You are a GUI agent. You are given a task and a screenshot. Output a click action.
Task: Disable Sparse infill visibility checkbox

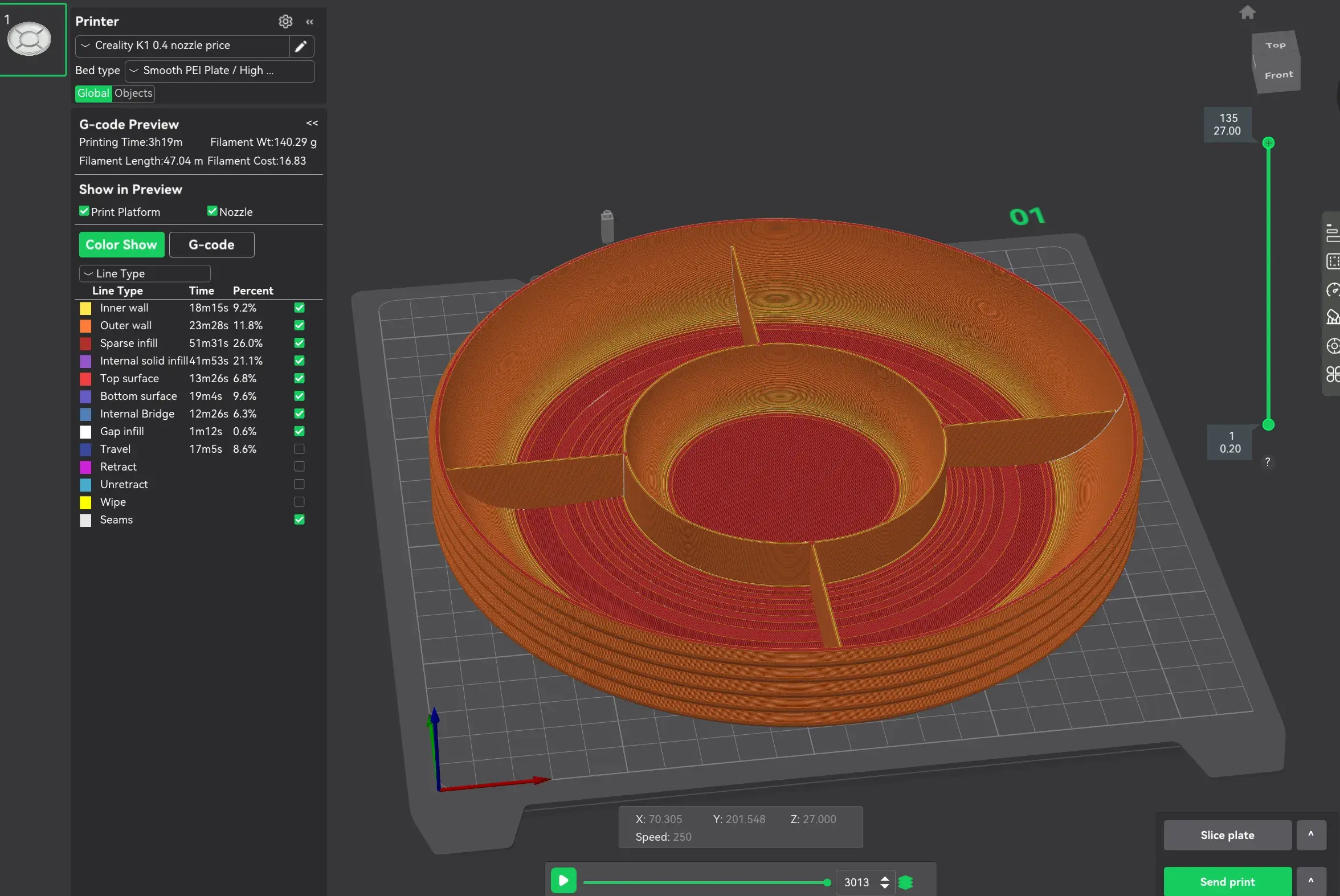tap(300, 343)
